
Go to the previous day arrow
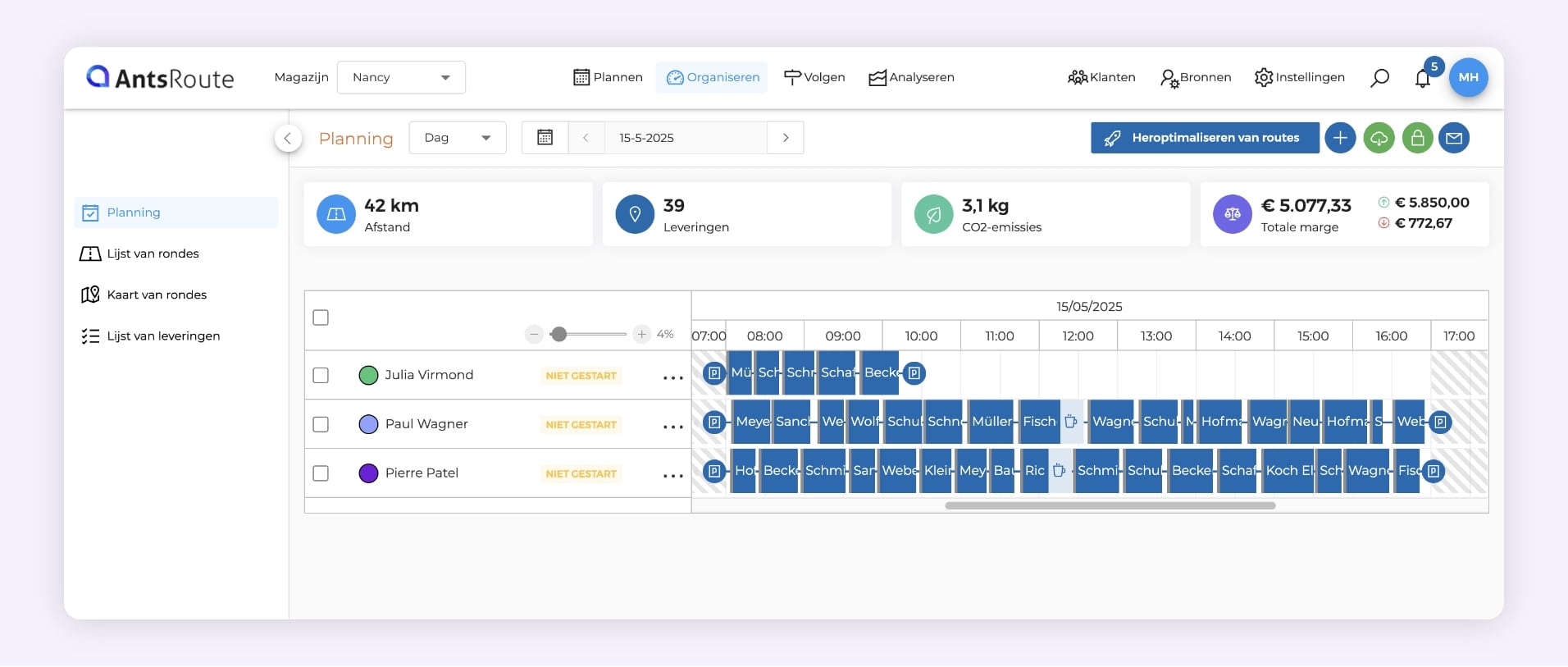pos(586,138)
